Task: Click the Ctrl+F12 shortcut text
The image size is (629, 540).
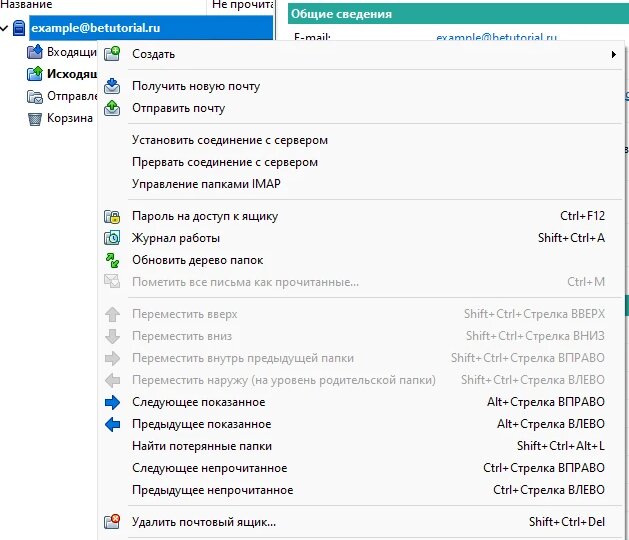Action: click(x=582, y=216)
